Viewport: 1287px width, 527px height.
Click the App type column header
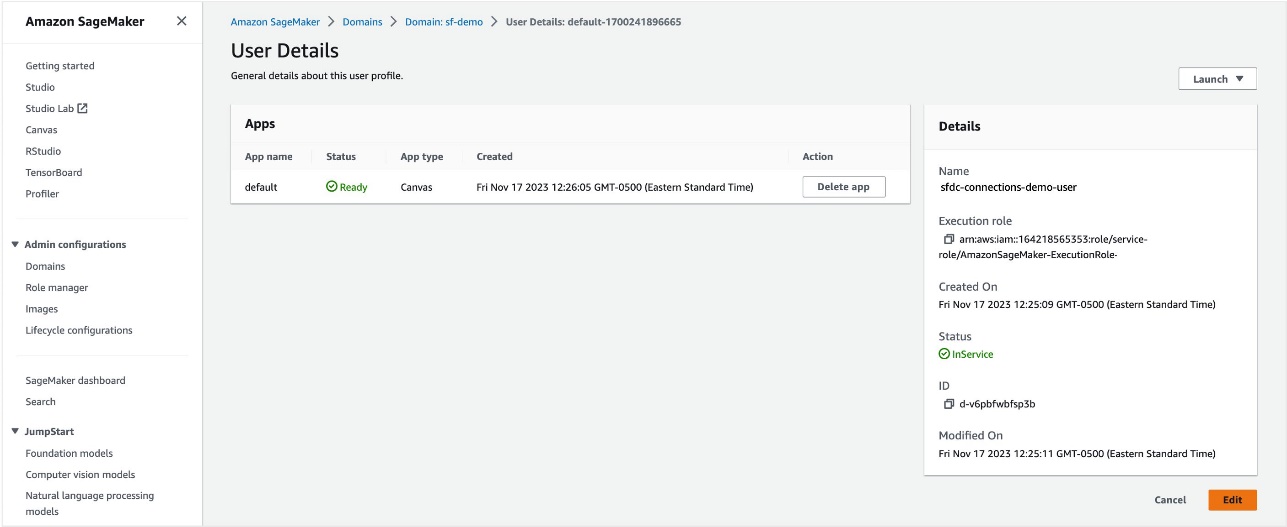[x=422, y=157]
